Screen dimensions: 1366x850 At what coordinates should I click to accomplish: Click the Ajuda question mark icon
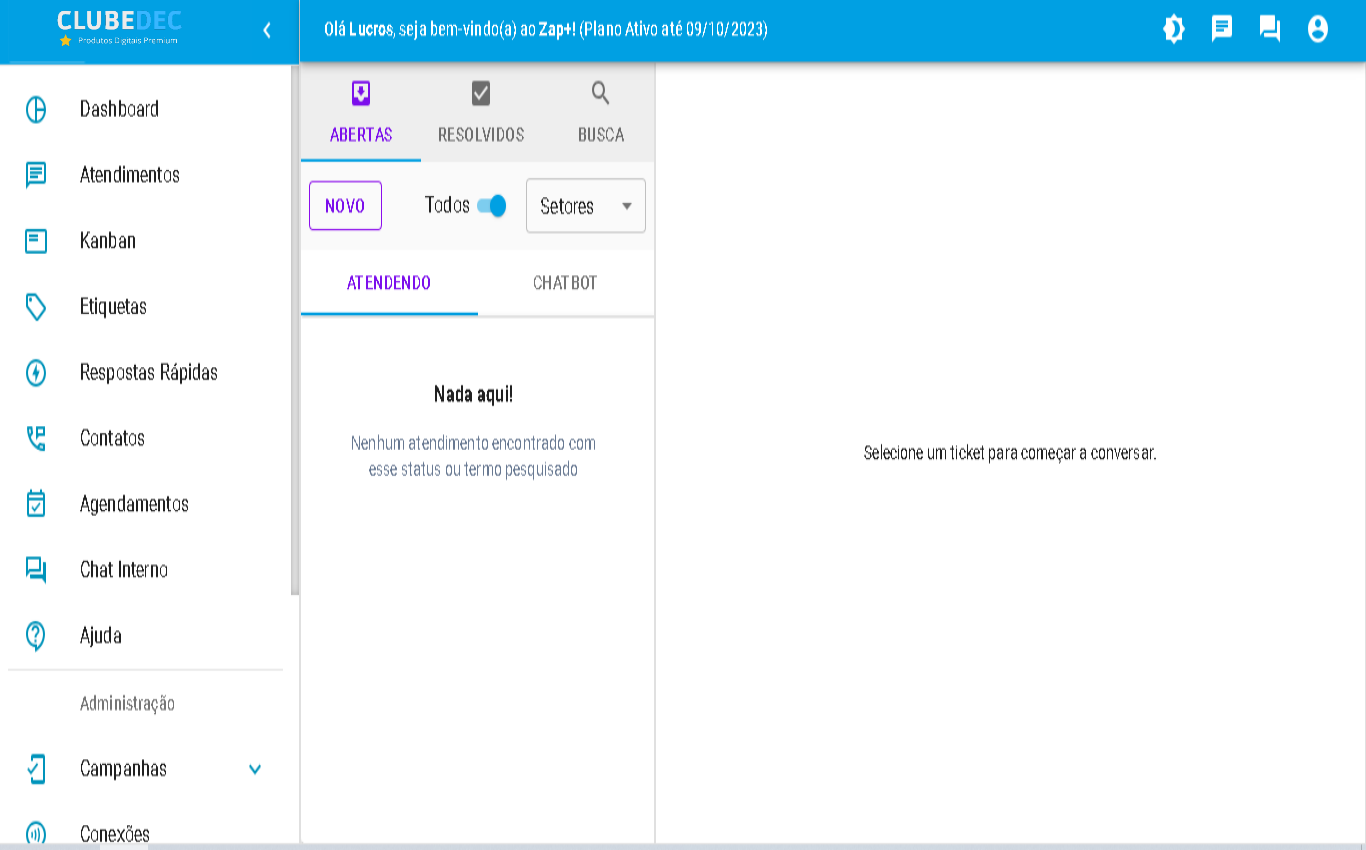(36, 636)
